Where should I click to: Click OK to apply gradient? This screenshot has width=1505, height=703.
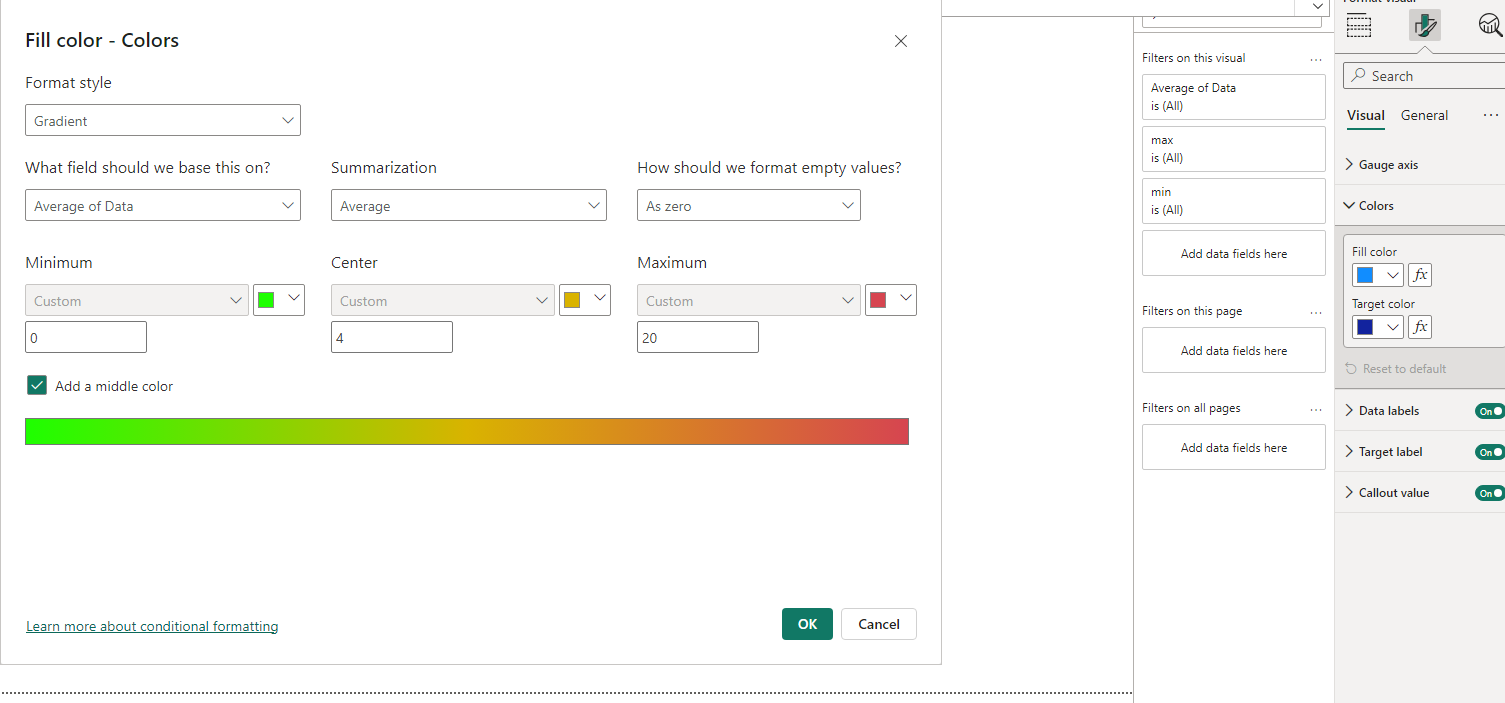click(807, 624)
